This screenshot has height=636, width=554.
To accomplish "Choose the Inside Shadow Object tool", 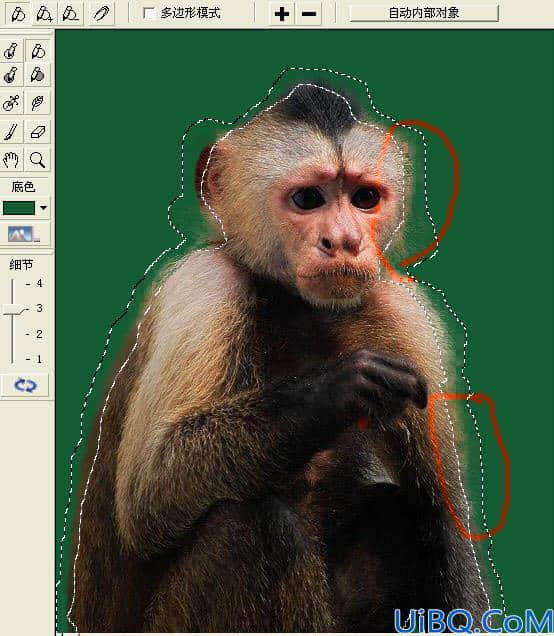I will 12,75.
